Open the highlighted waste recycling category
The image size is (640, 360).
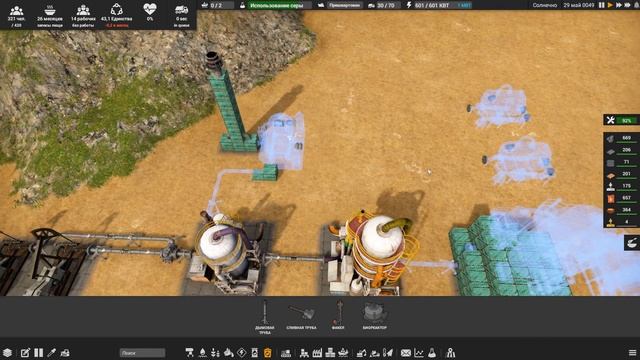pyautogui.click(x=268, y=353)
